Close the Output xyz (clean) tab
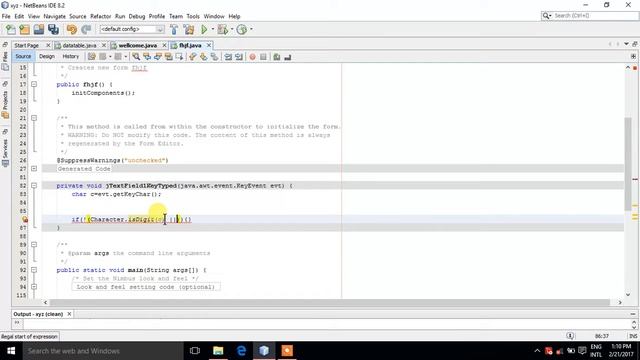The height and width of the screenshot is (360, 640). coord(69,314)
